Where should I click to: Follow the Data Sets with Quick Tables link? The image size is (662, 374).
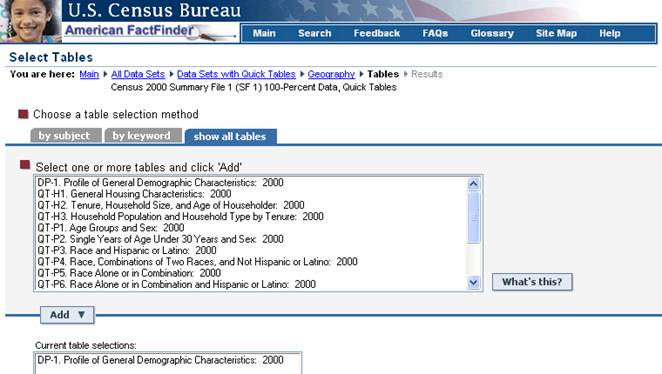pyautogui.click(x=236, y=74)
